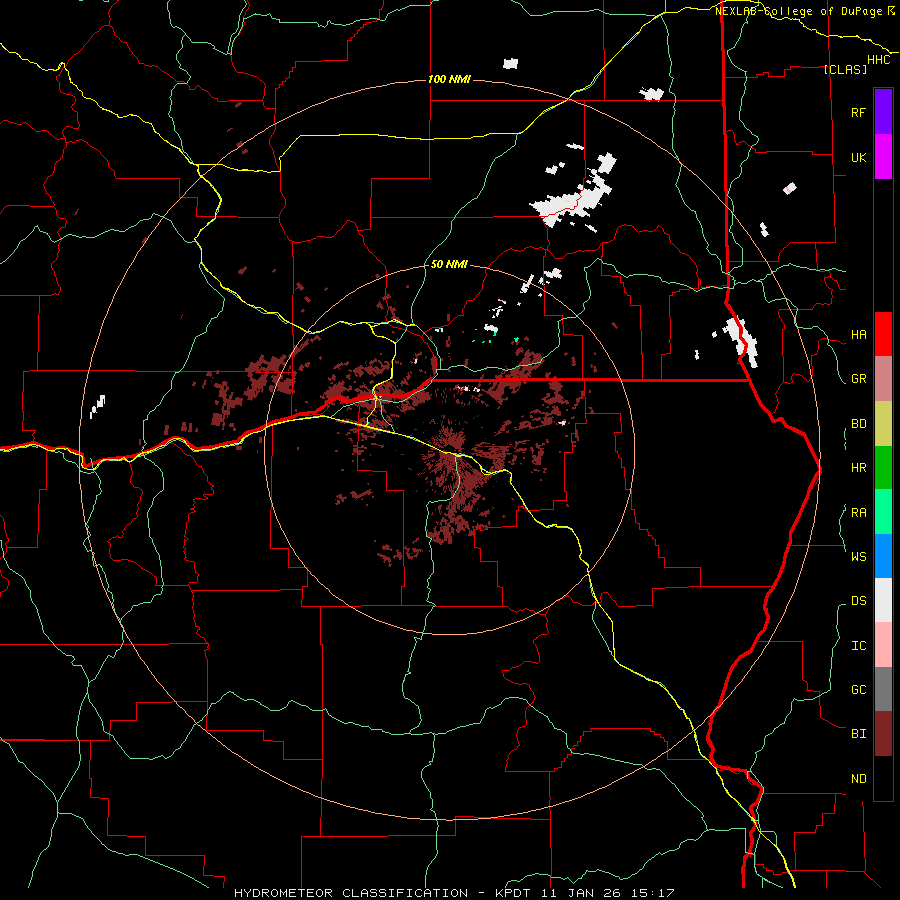Click the GC legend label
The image size is (900, 900).
click(858, 690)
